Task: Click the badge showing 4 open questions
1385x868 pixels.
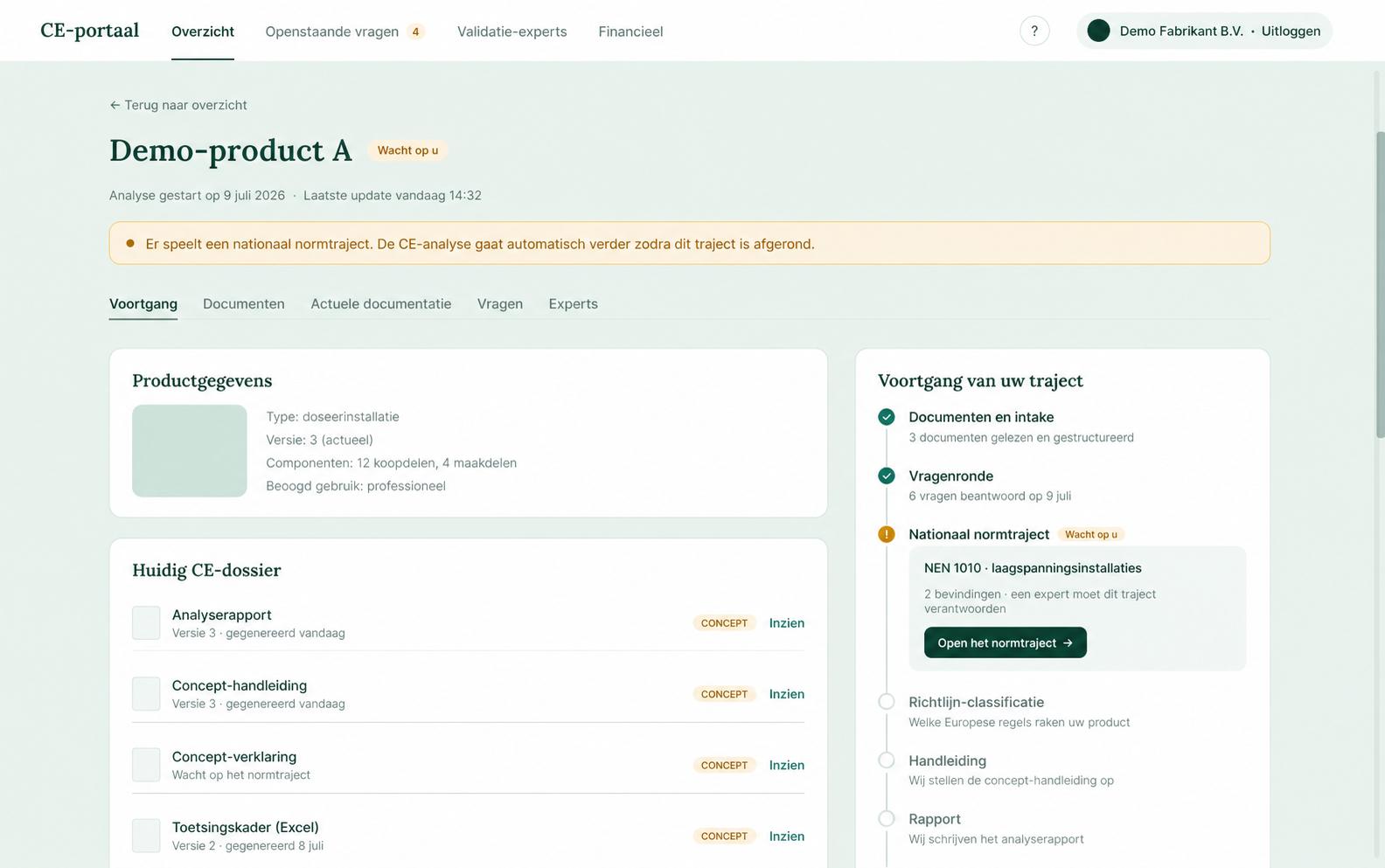Action: click(x=416, y=31)
